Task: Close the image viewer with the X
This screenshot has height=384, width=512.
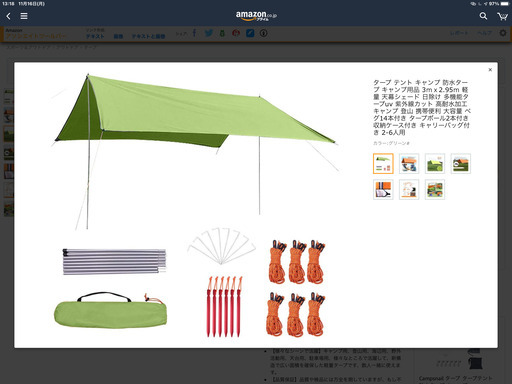Action: click(x=490, y=70)
